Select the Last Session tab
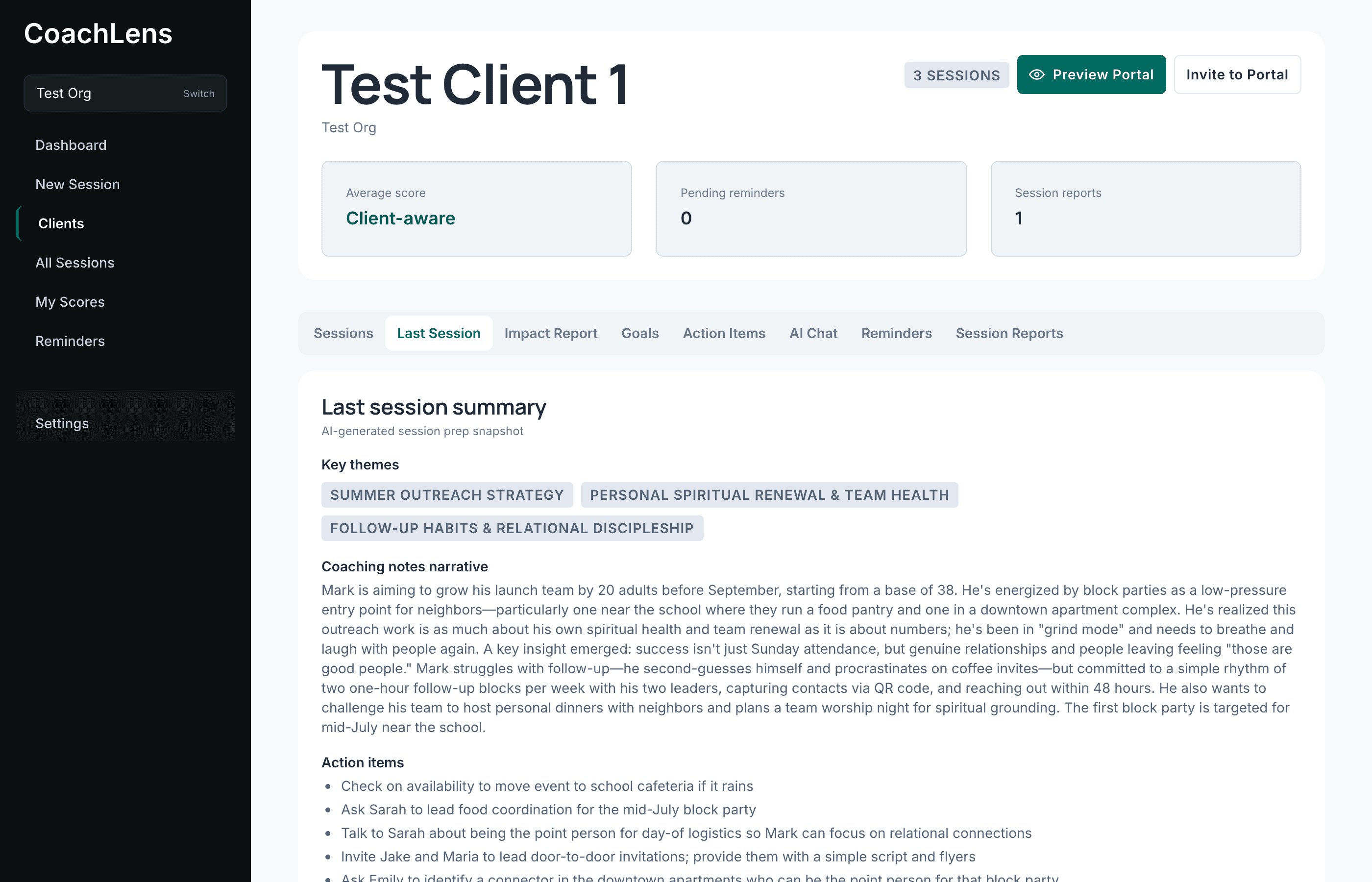The width and height of the screenshot is (1372, 882). click(439, 333)
